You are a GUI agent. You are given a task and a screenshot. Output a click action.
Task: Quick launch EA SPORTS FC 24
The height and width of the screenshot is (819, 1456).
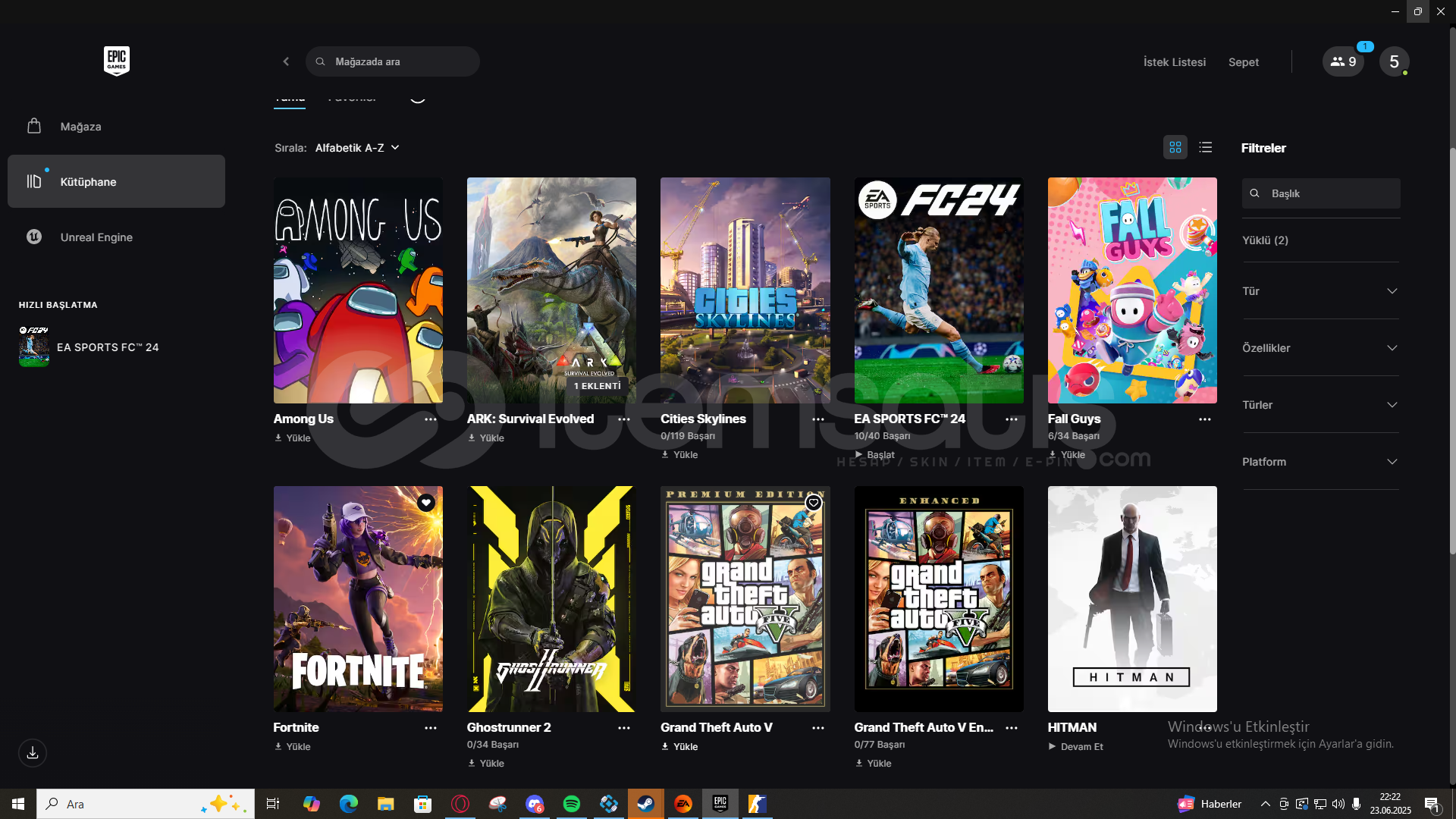click(89, 347)
